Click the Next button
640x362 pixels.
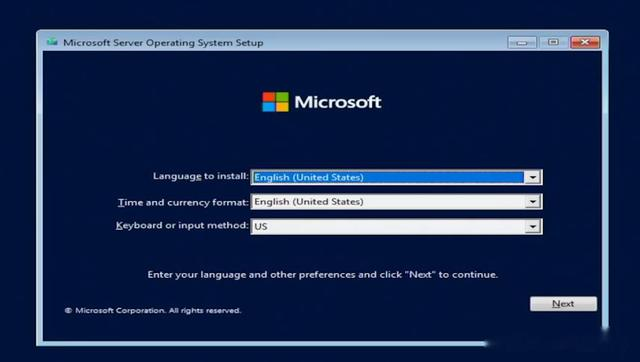click(563, 304)
